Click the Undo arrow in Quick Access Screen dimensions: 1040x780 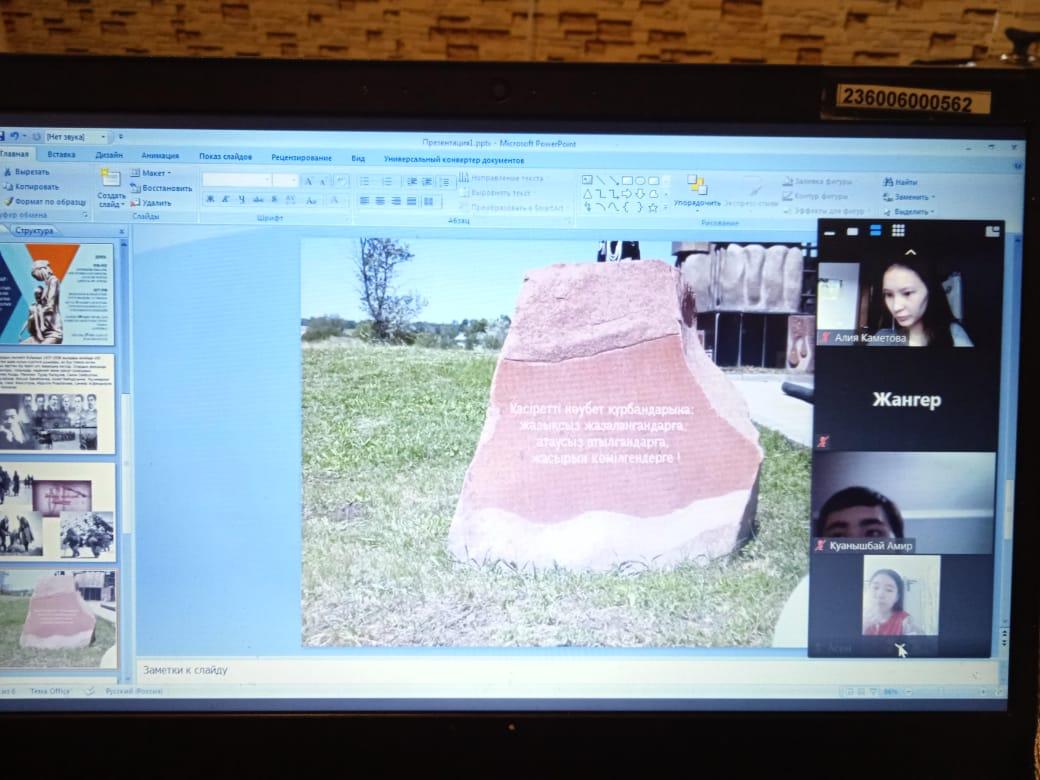14,136
